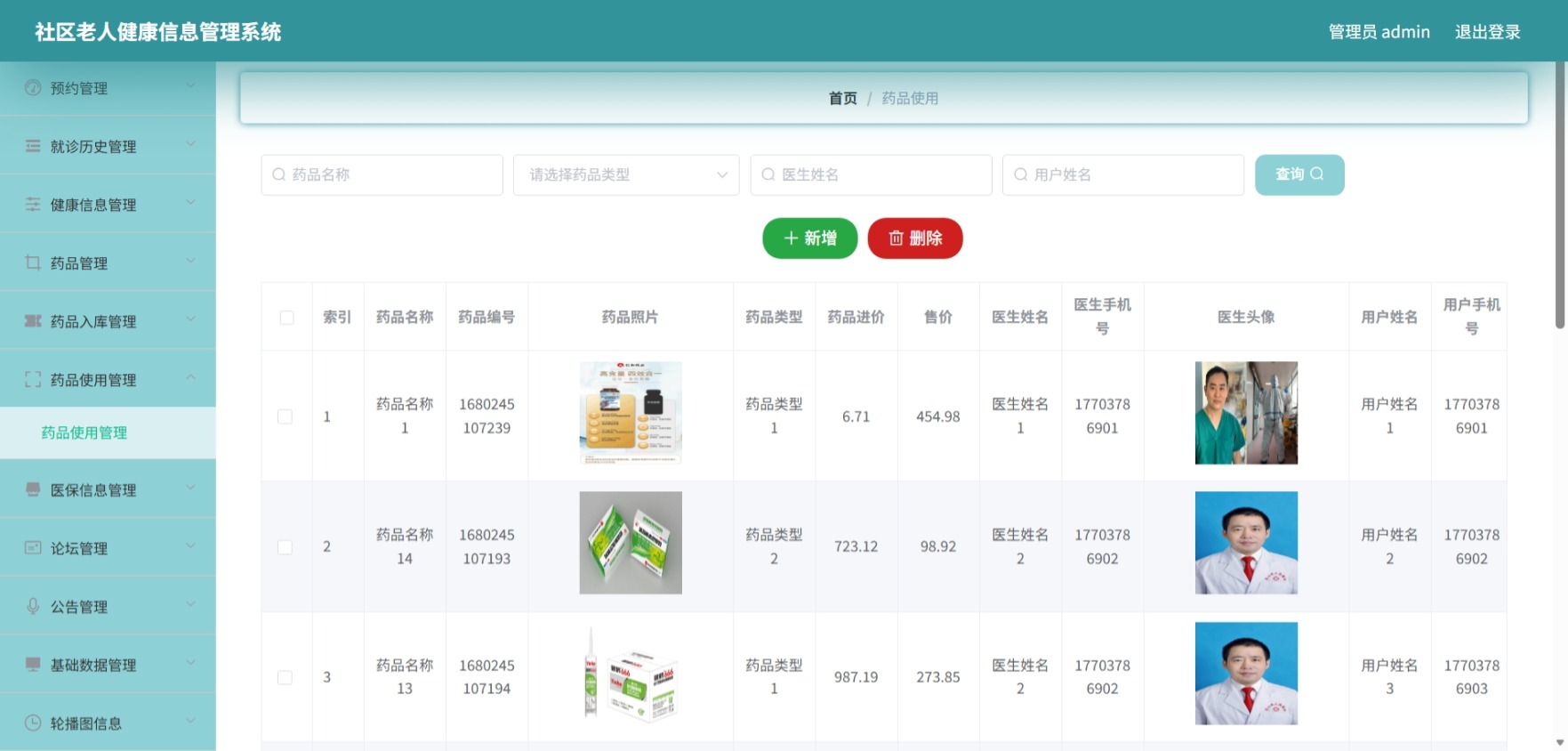The width and height of the screenshot is (1568, 751).
Task: Expand 论坛管理 menu chevron
Action: click(190, 545)
